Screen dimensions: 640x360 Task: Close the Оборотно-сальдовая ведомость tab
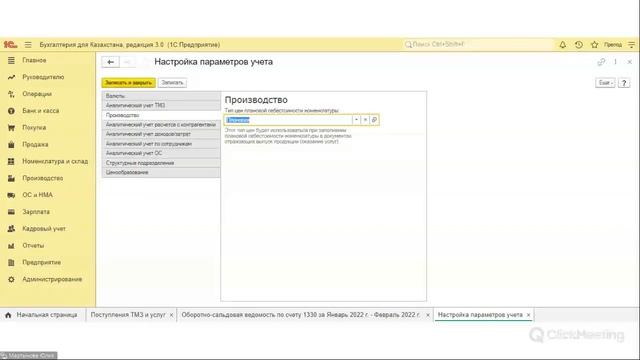point(428,315)
